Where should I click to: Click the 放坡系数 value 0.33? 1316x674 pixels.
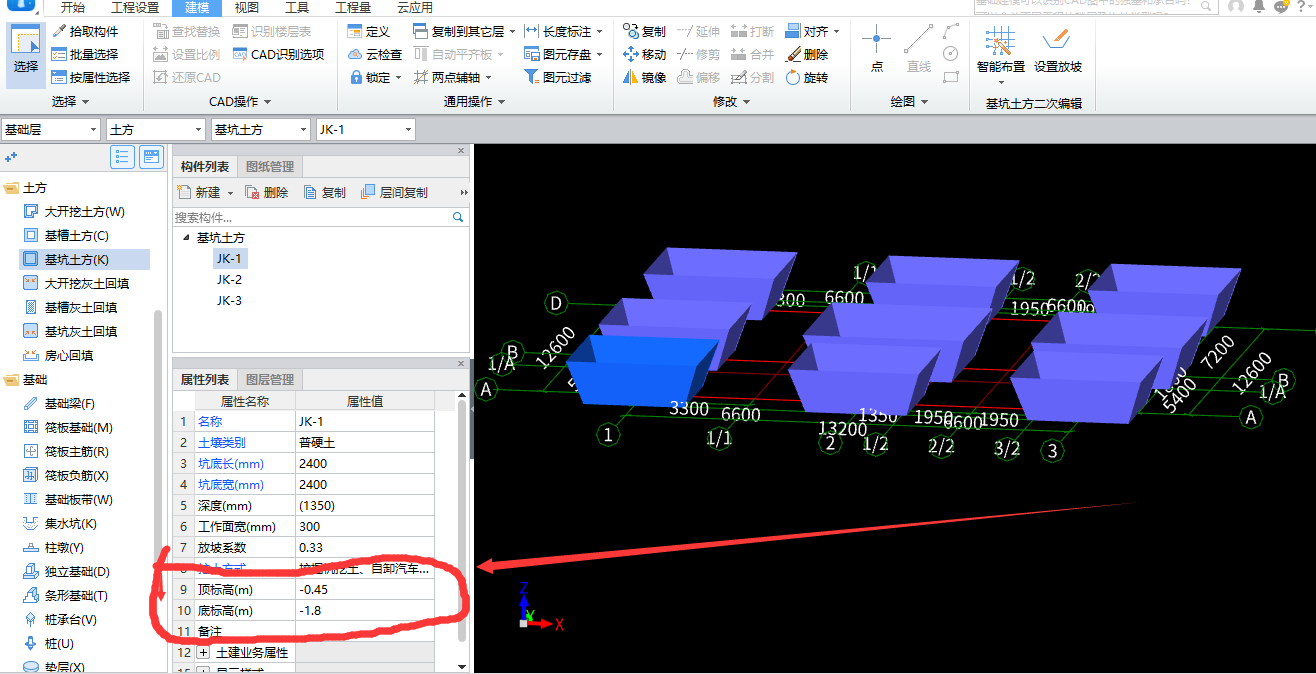tap(365, 548)
